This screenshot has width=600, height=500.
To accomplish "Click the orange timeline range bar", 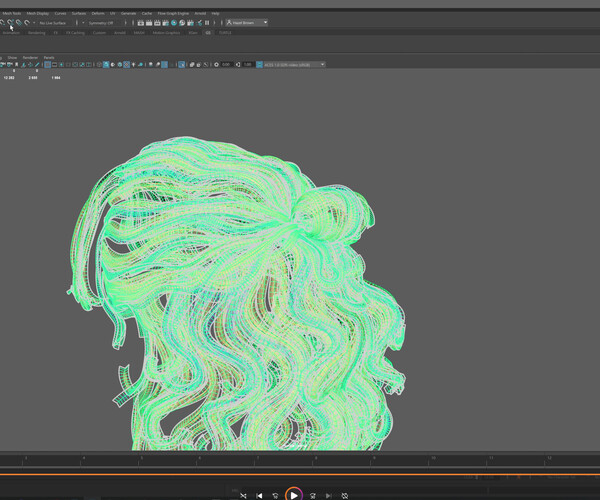I will coord(300,473).
